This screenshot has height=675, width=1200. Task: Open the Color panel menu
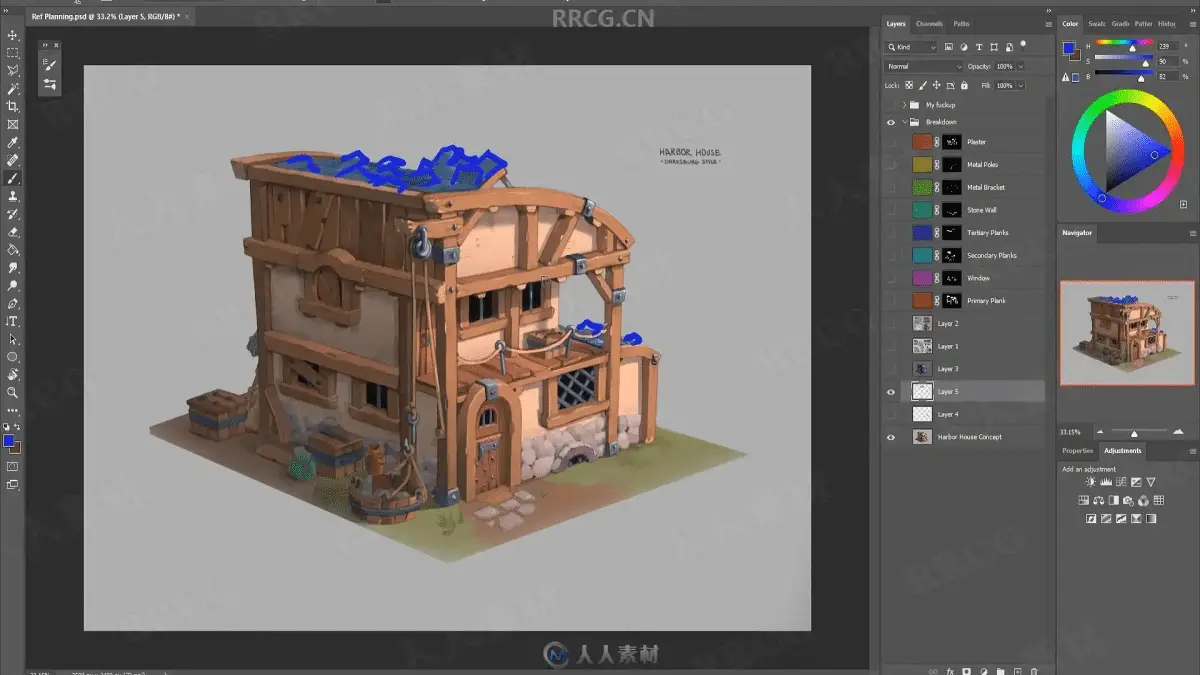pos(1192,23)
